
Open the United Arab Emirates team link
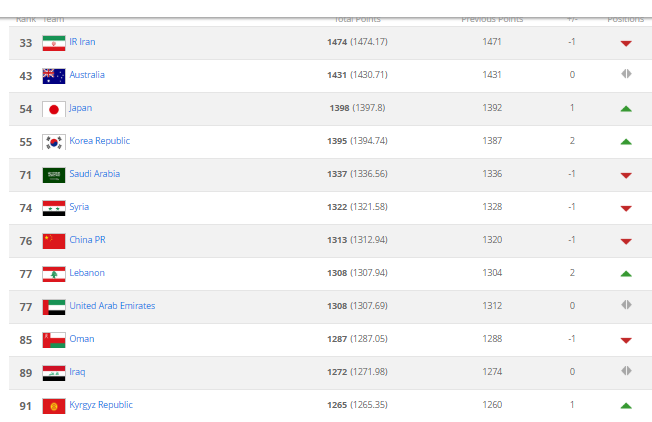click(x=112, y=306)
